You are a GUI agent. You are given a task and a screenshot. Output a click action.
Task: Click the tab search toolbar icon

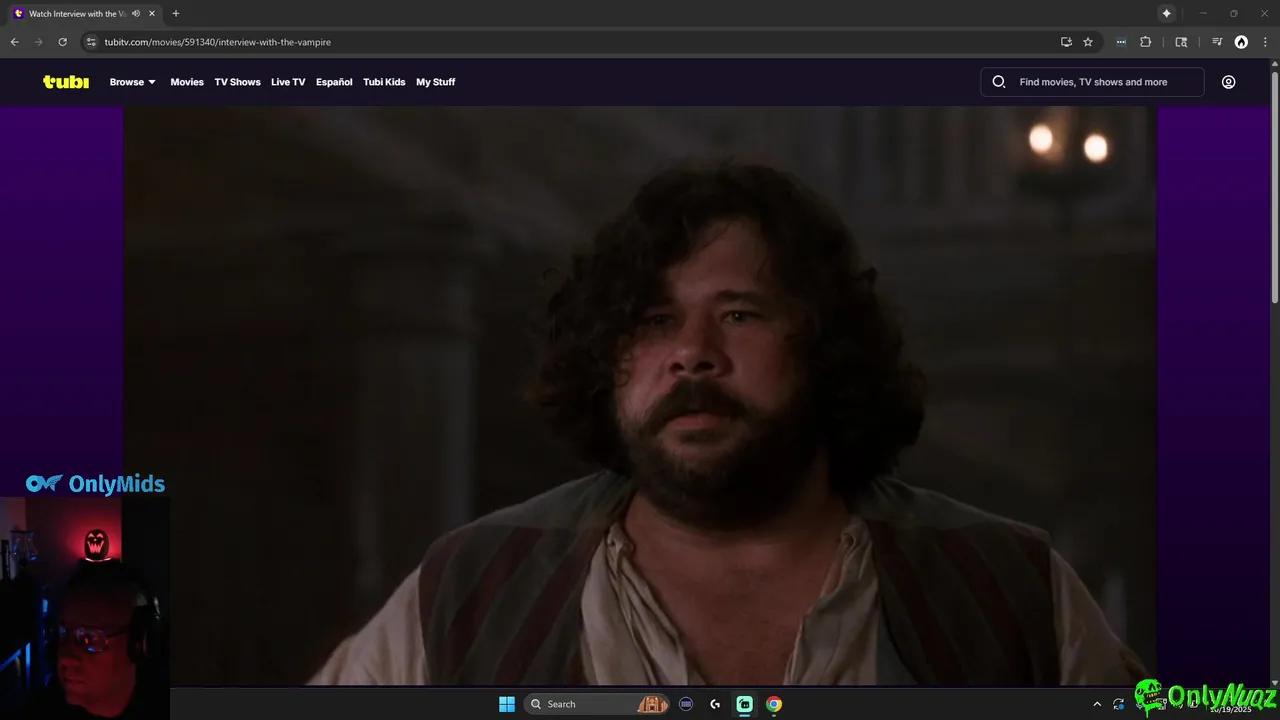[x=1181, y=42]
